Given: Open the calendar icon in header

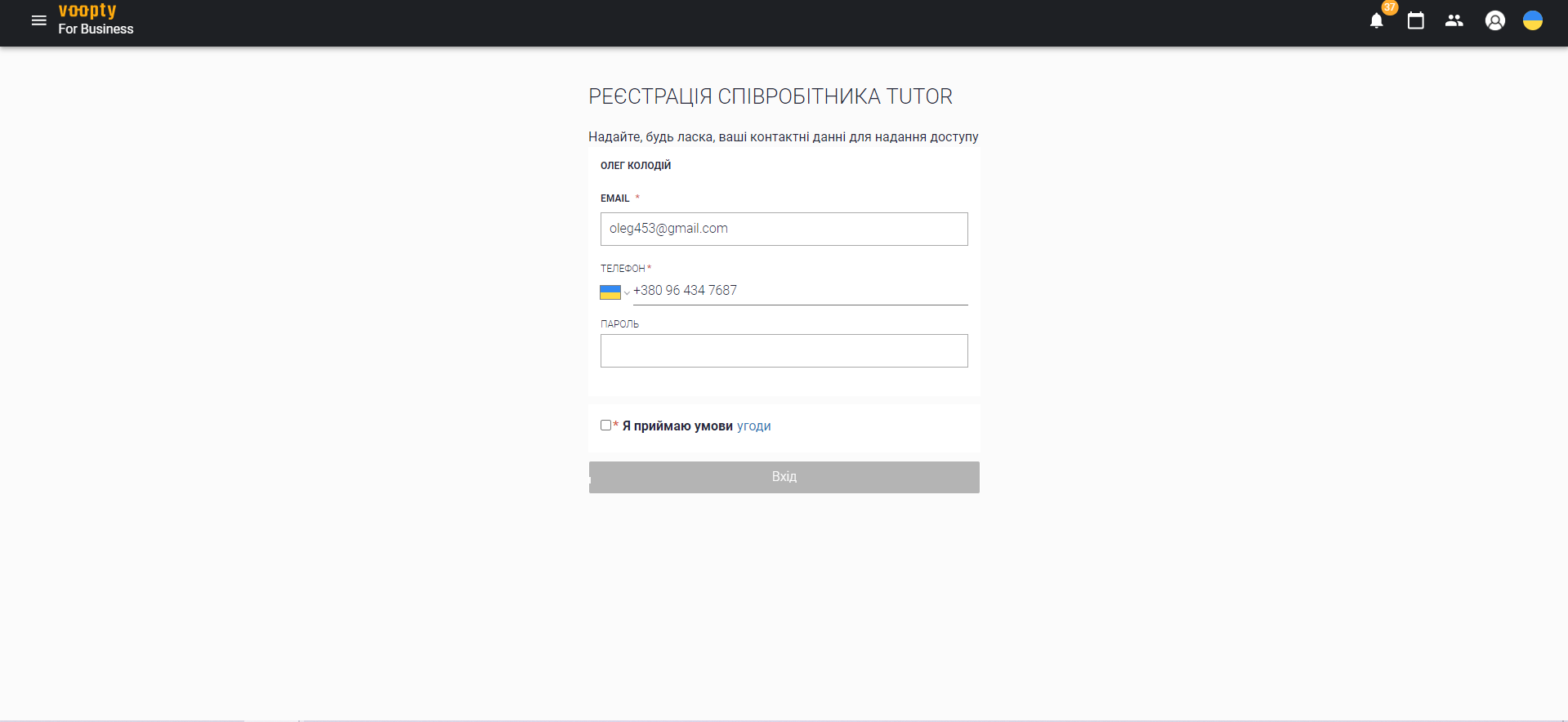Looking at the screenshot, I should 1415,21.
